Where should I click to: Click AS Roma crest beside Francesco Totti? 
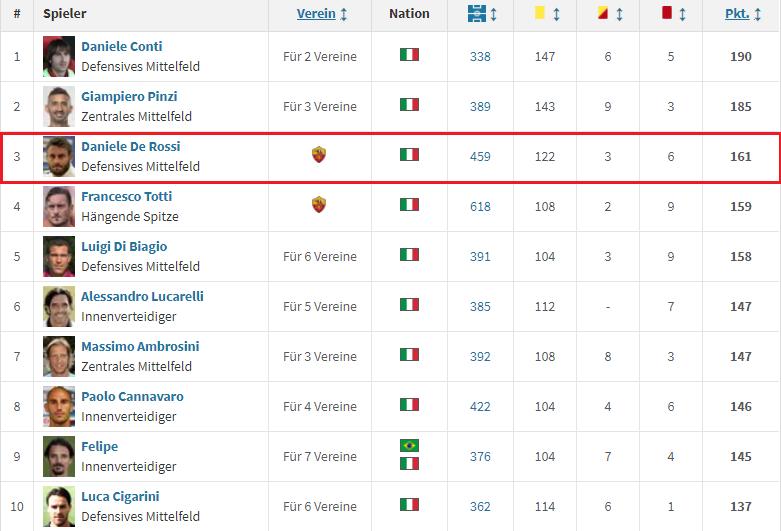click(319, 205)
